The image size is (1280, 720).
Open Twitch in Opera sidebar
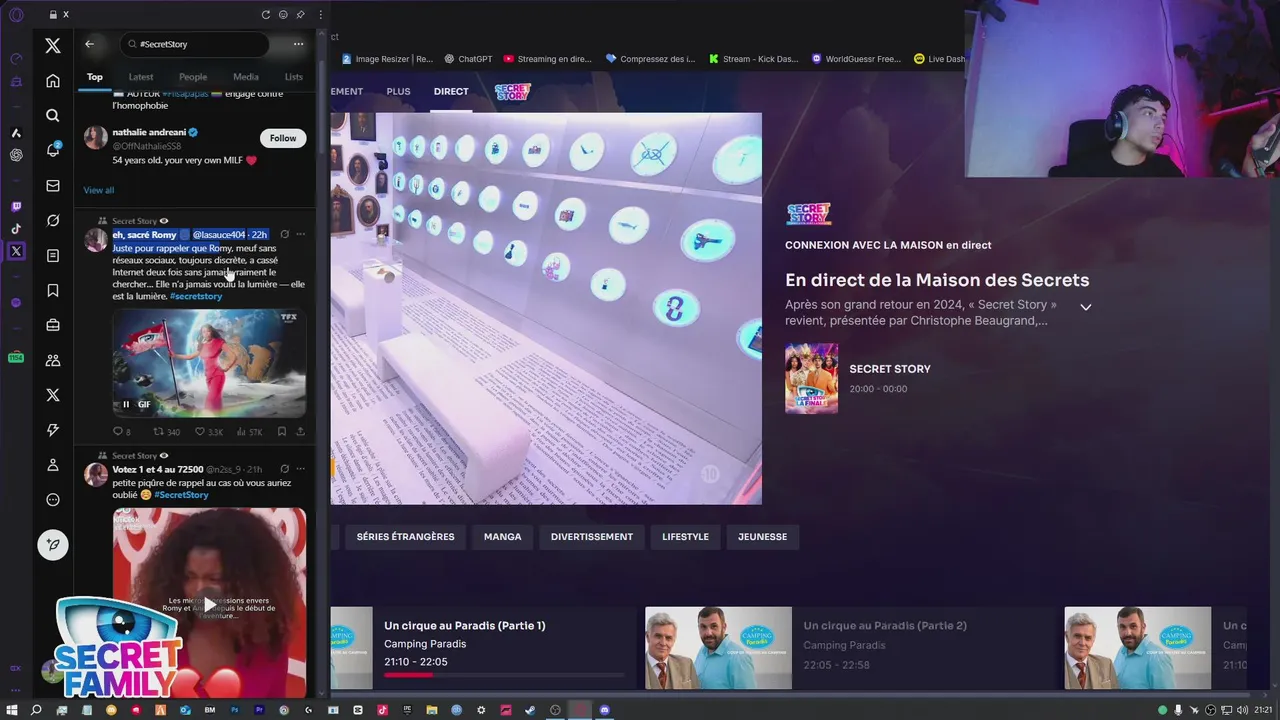(16, 207)
